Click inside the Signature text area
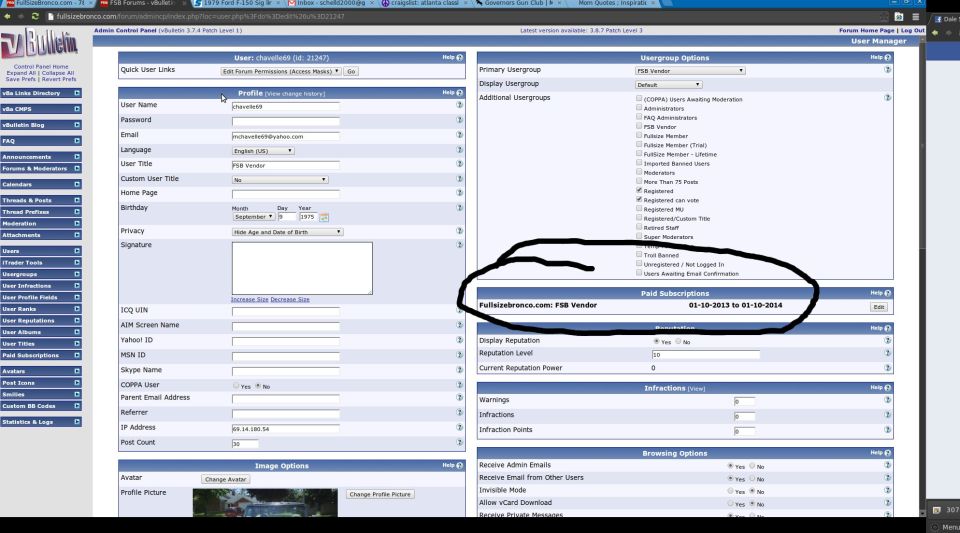Image resolution: width=960 pixels, height=533 pixels. [x=302, y=268]
